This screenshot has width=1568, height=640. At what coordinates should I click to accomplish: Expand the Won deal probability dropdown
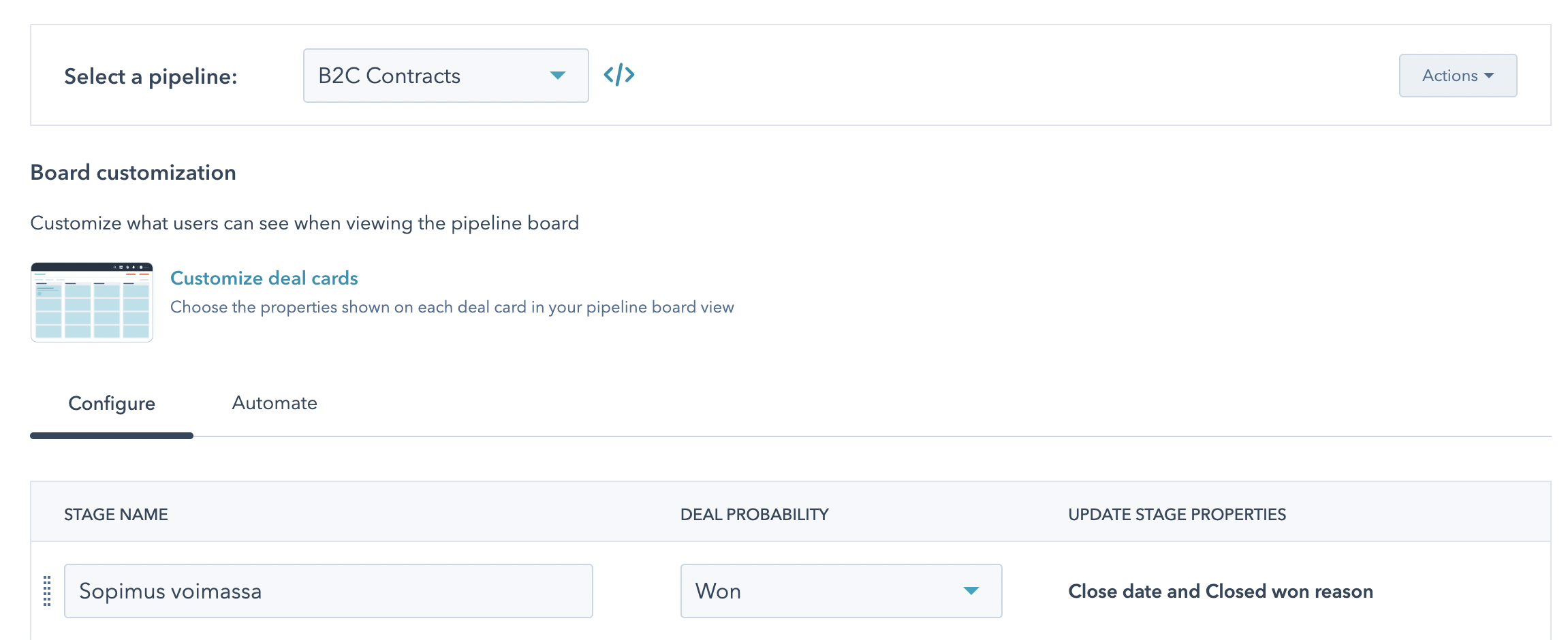[x=841, y=591]
